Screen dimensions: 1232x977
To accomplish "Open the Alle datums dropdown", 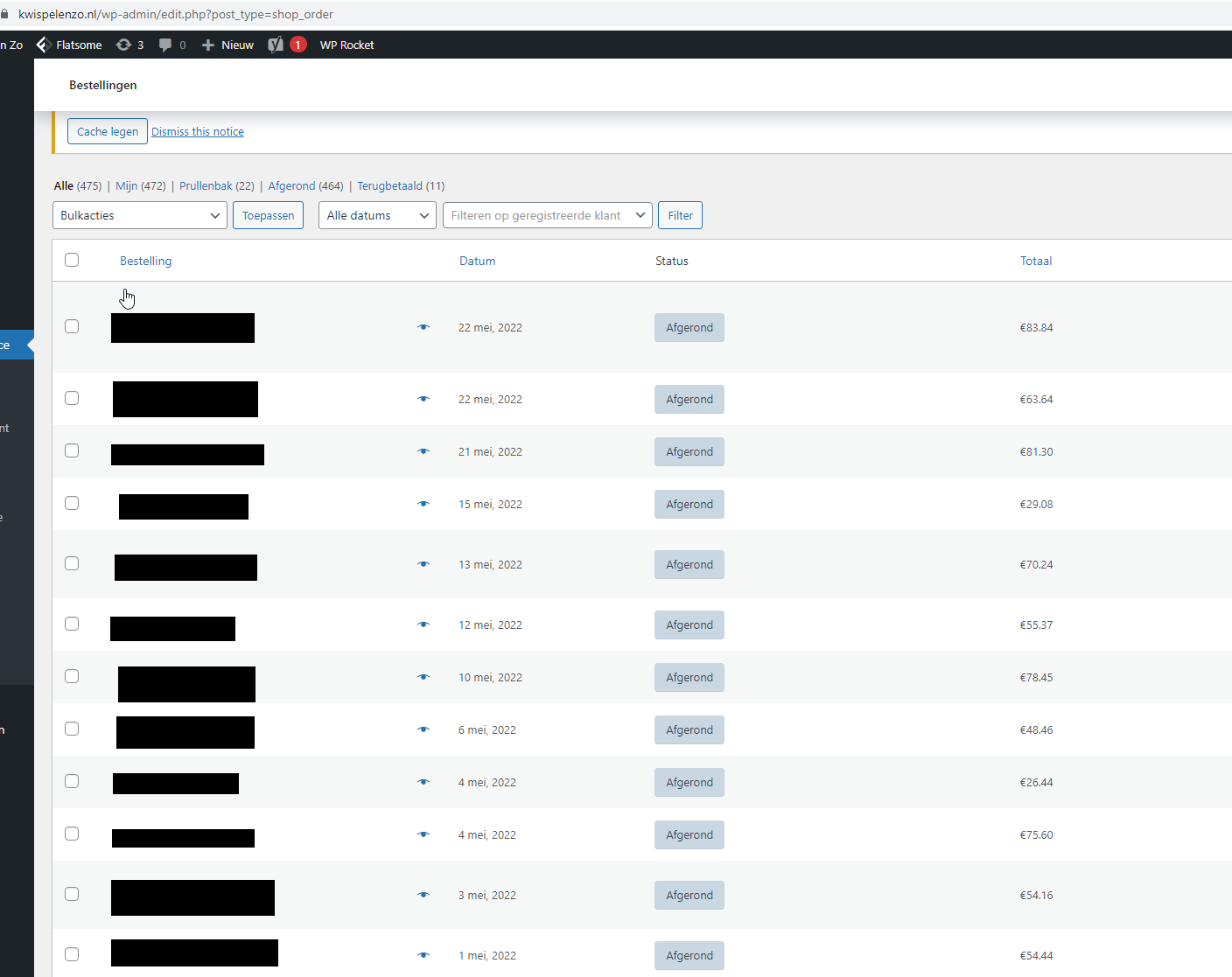I will coord(377,215).
